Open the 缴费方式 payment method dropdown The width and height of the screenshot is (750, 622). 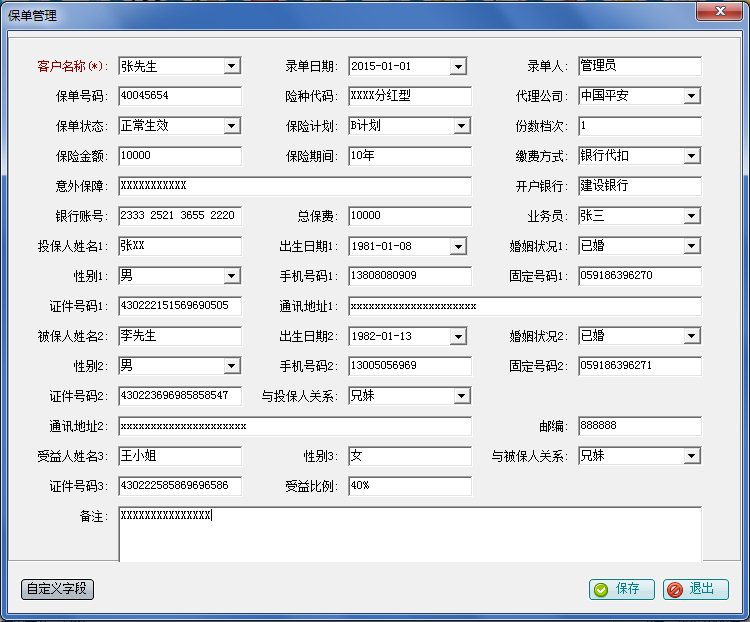[x=692, y=156]
